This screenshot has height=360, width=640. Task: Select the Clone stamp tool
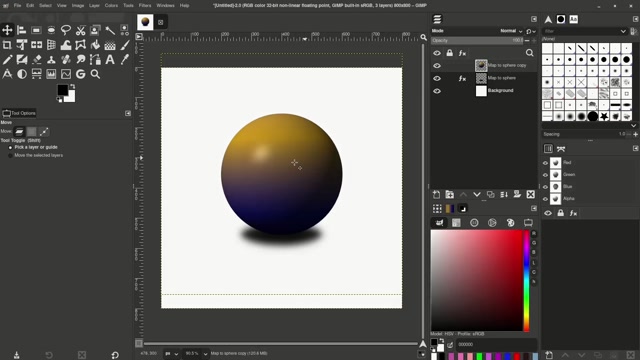(51, 59)
